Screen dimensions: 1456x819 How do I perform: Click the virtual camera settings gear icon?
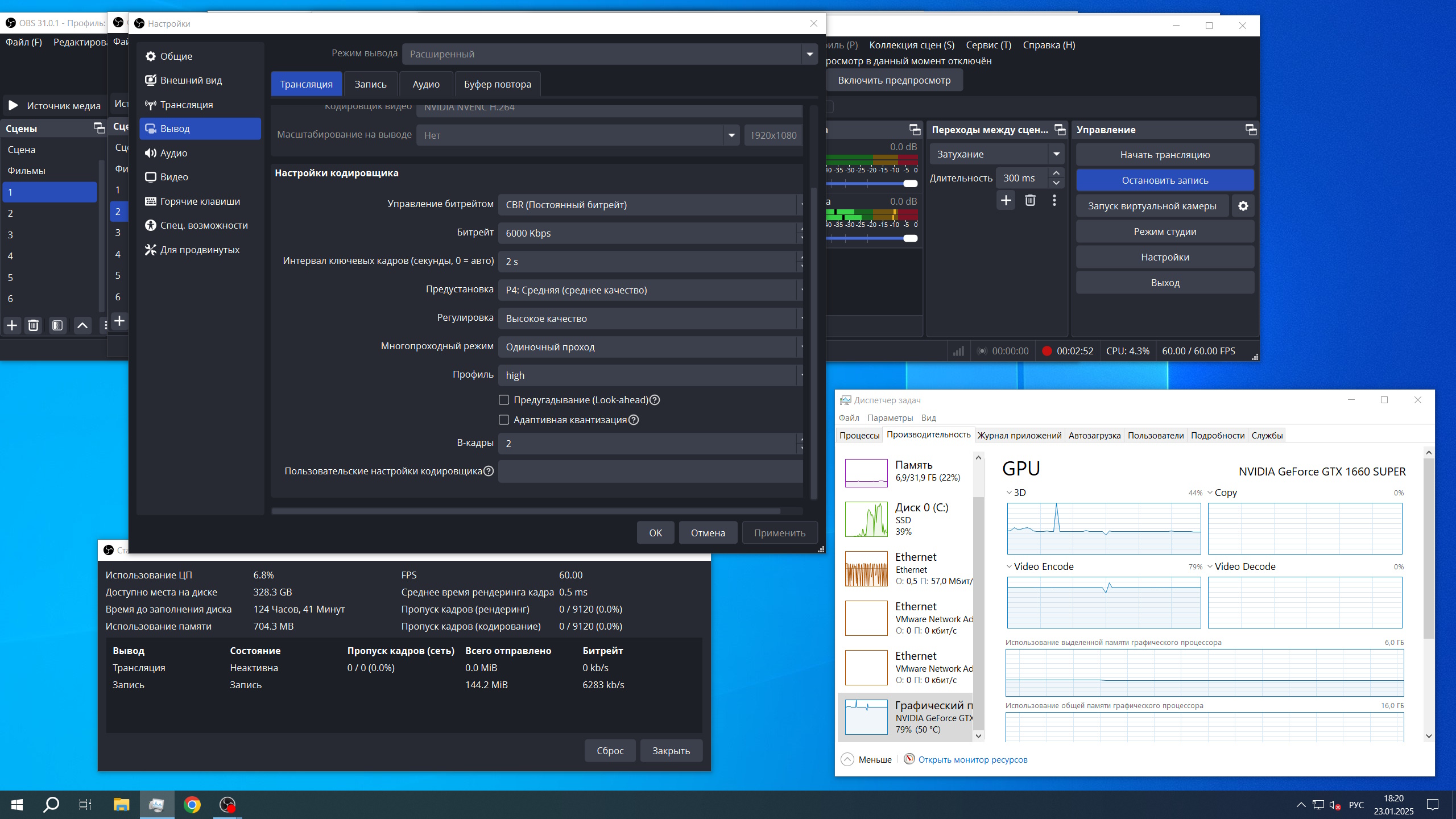[x=1243, y=206]
